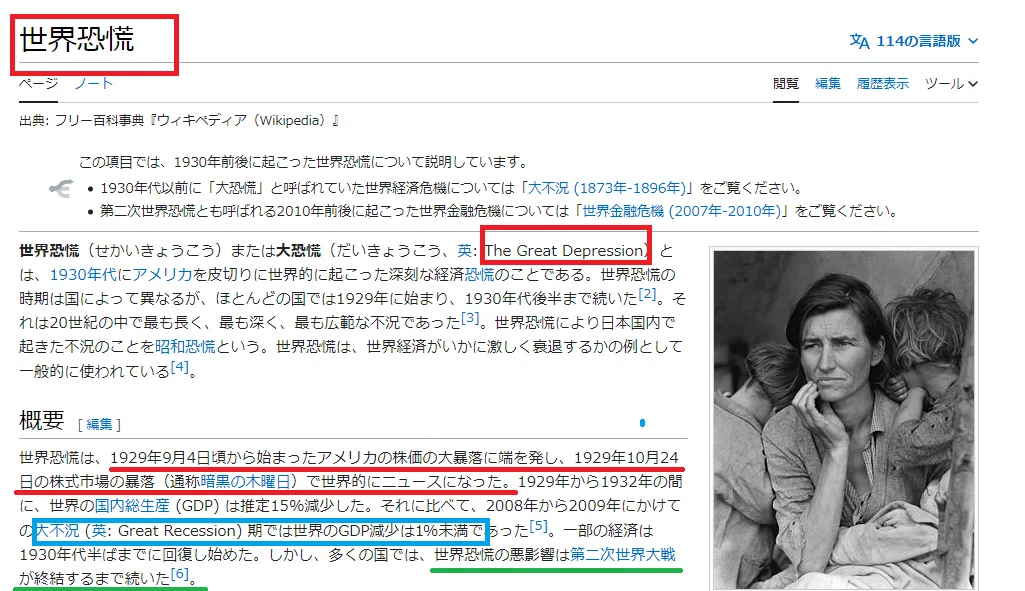Click the 概要 section heading
This screenshot has height=591, width=1025.
pyautogui.click(x=42, y=420)
